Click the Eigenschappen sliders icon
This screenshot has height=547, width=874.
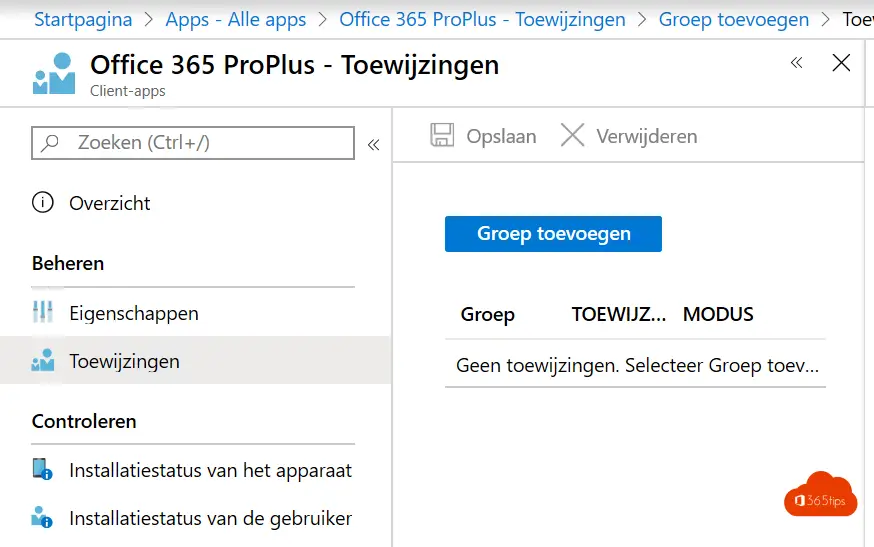tap(42, 312)
